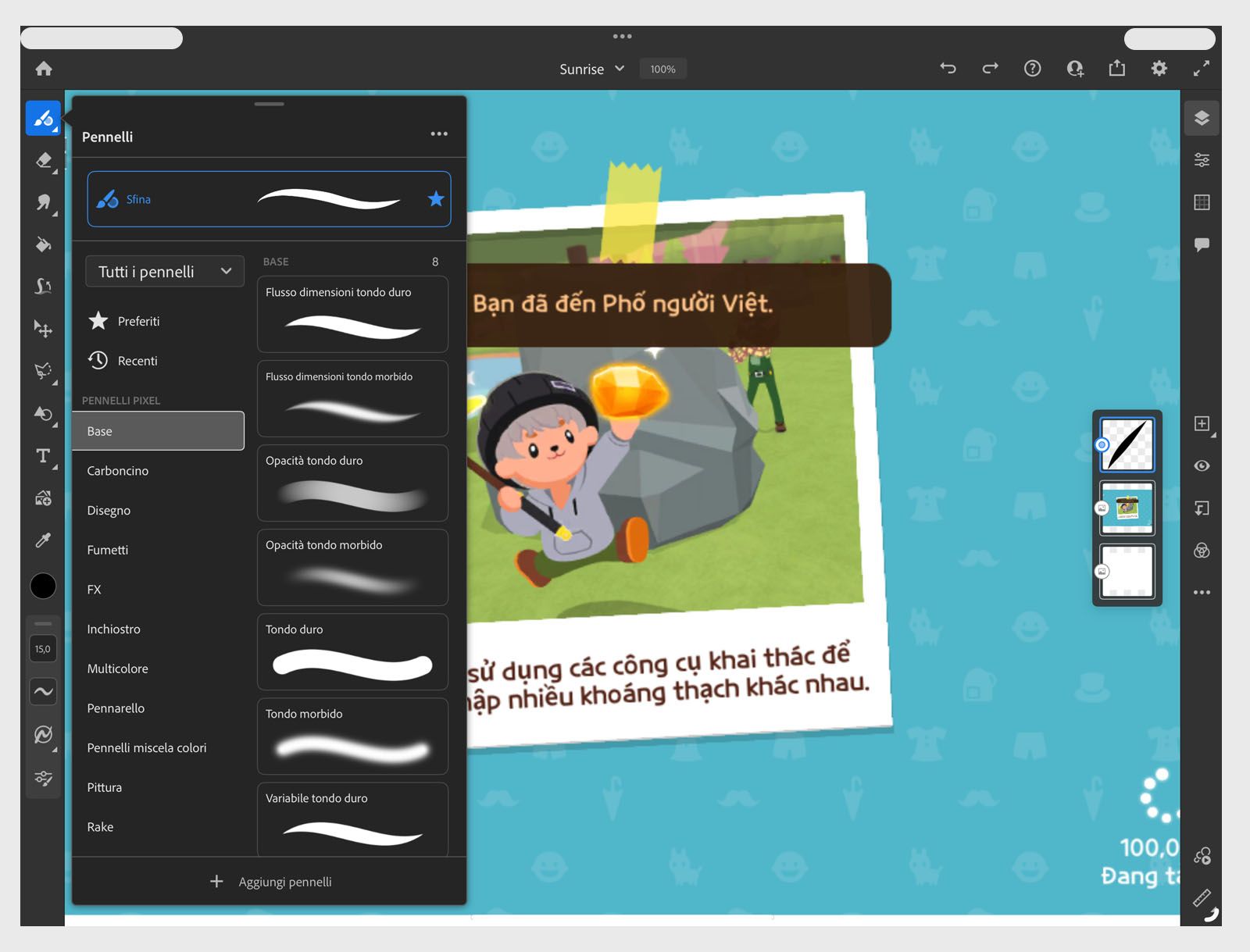Image resolution: width=1250 pixels, height=952 pixels.
Task: Select the Type tool
Action: [x=43, y=455]
